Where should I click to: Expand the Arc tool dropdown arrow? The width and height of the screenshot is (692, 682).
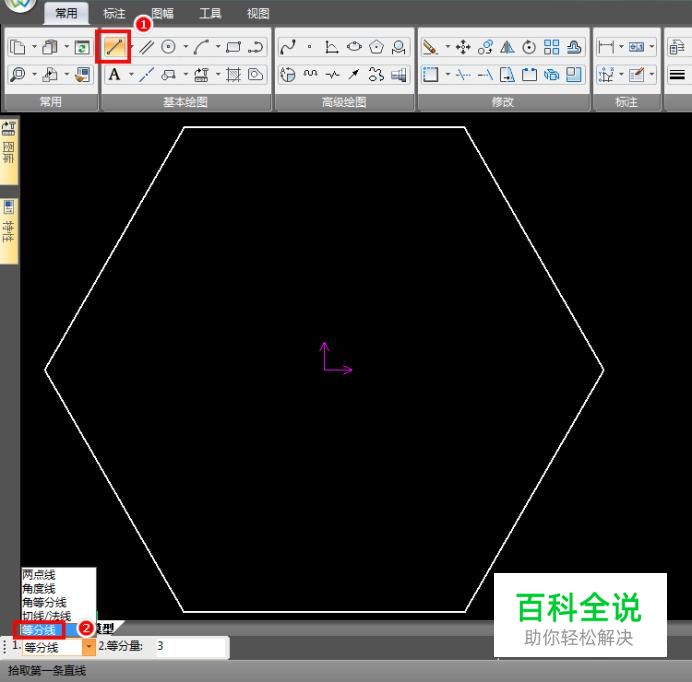point(218,46)
